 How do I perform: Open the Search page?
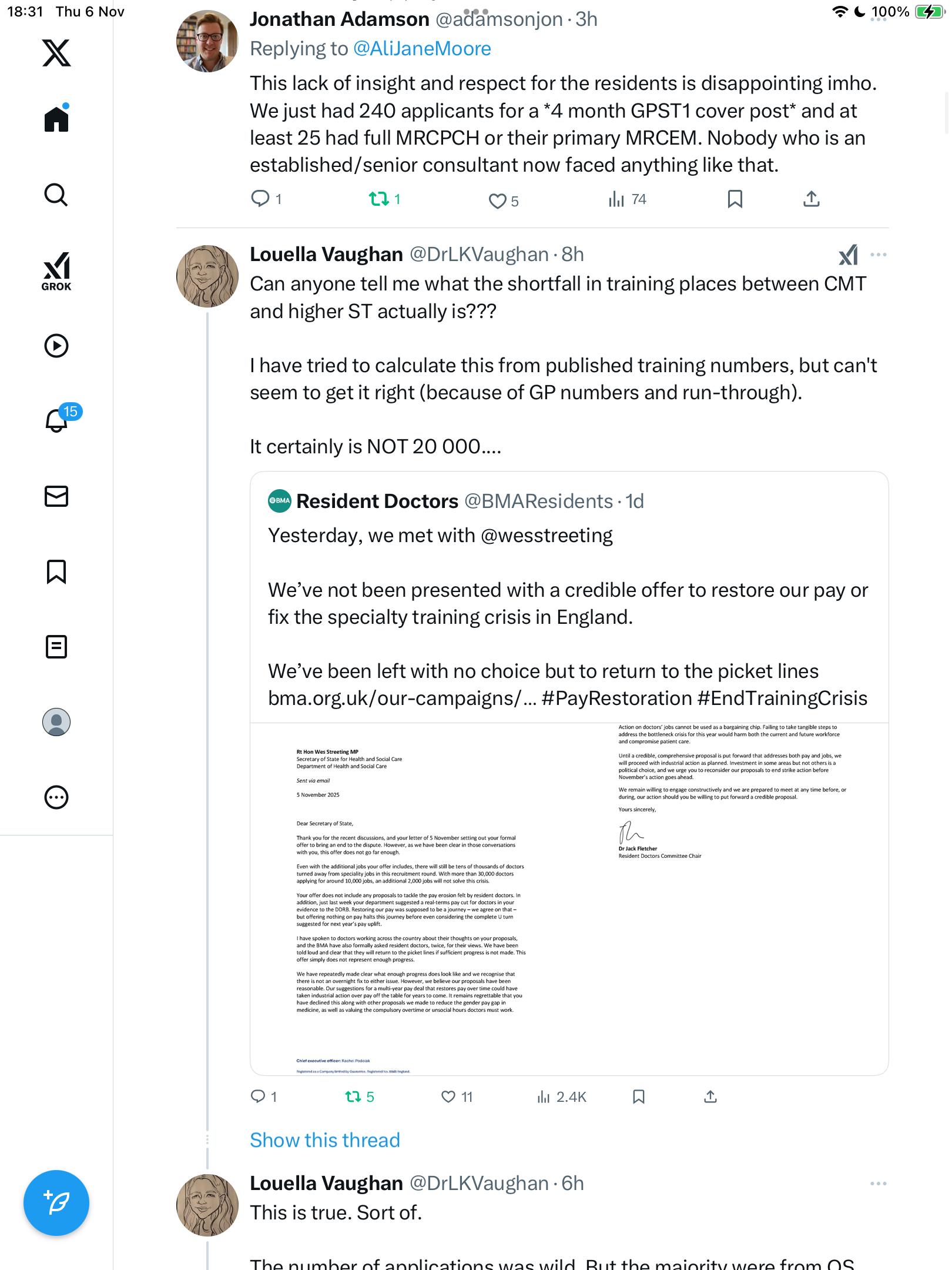tap(56, 195)
